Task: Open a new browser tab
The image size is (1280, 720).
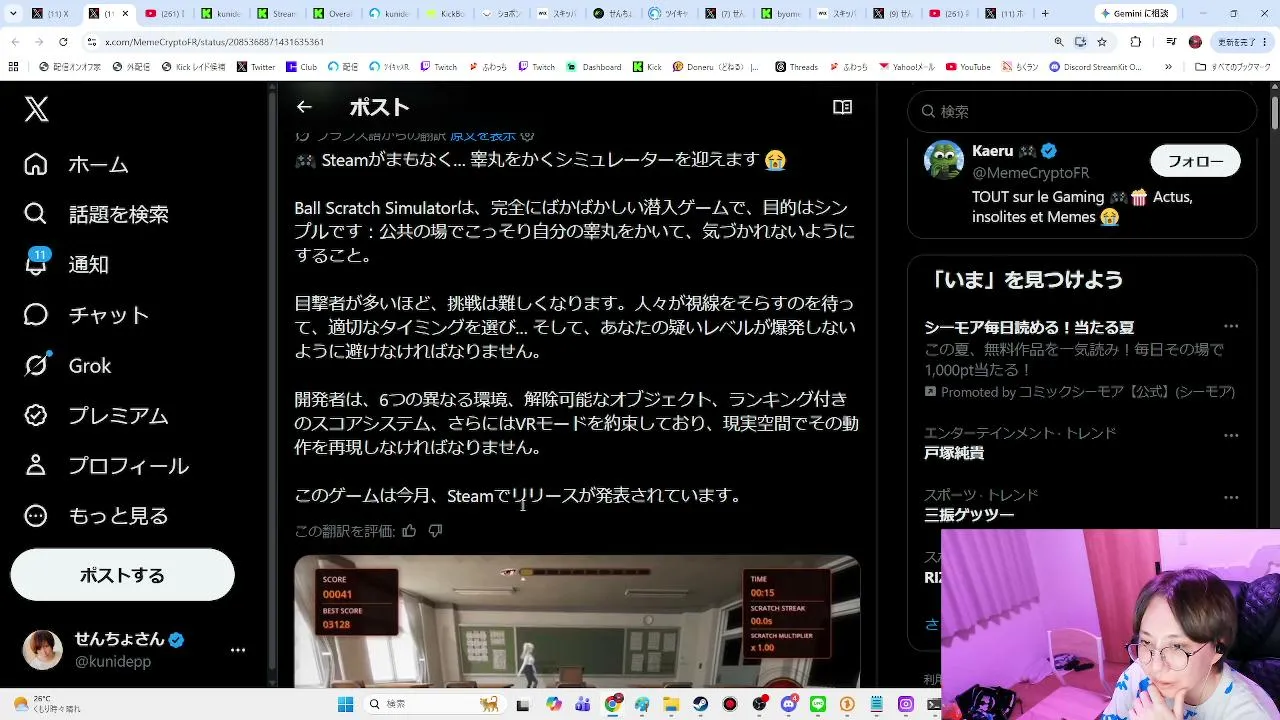Action: [1045, 14]
